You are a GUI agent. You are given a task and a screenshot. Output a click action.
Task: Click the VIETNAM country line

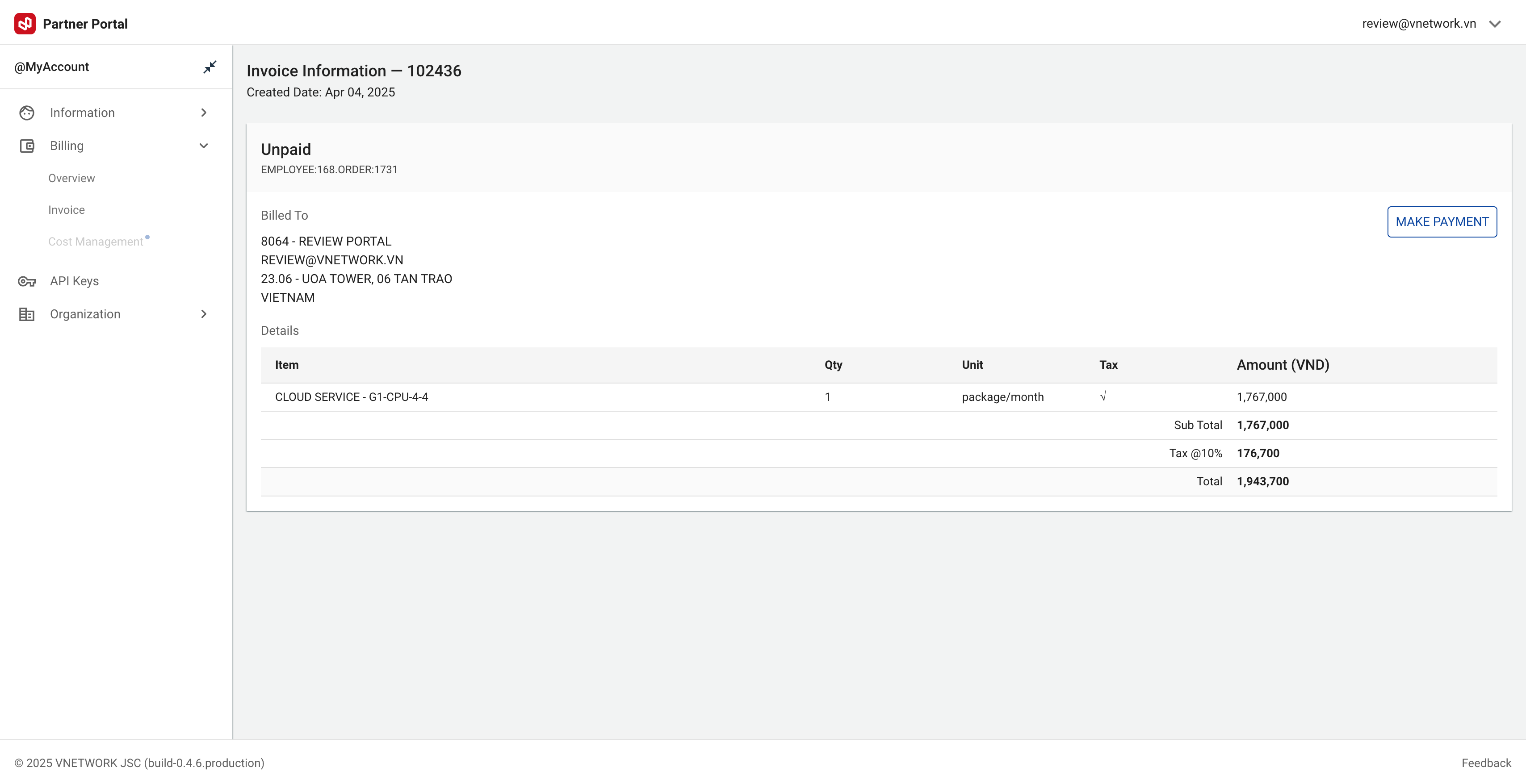pyautogui.click(x=287, y=297)
